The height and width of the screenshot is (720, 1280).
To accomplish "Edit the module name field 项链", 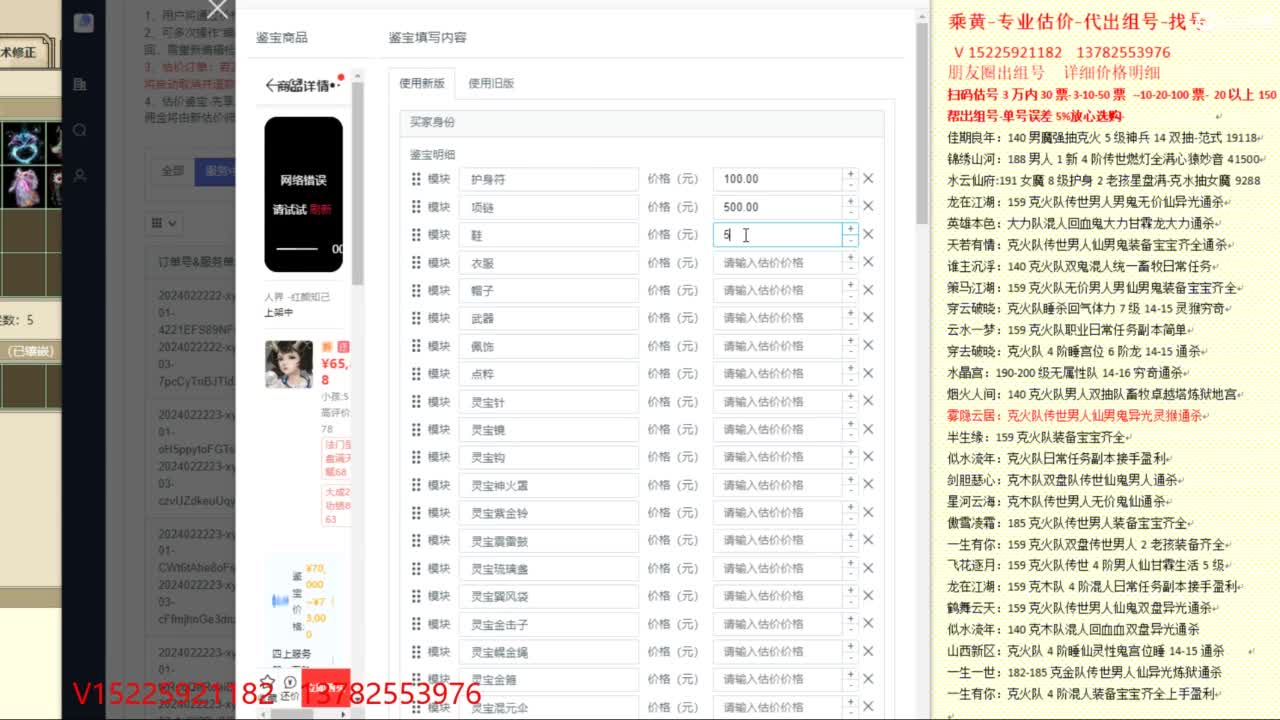I will [x=548, y=207].
